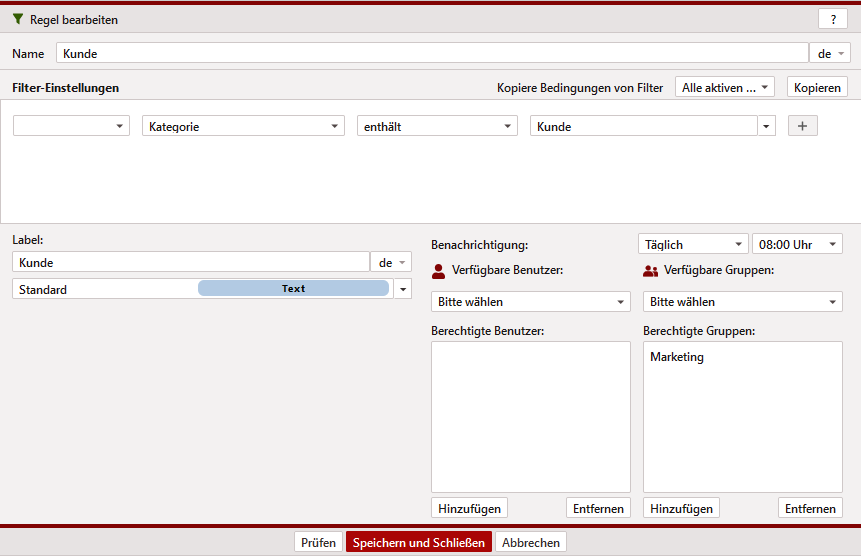This screenshot has height=556, width=861.
Task: Change the 08:00 Uhr time dropdown
Action: (797, 244)
